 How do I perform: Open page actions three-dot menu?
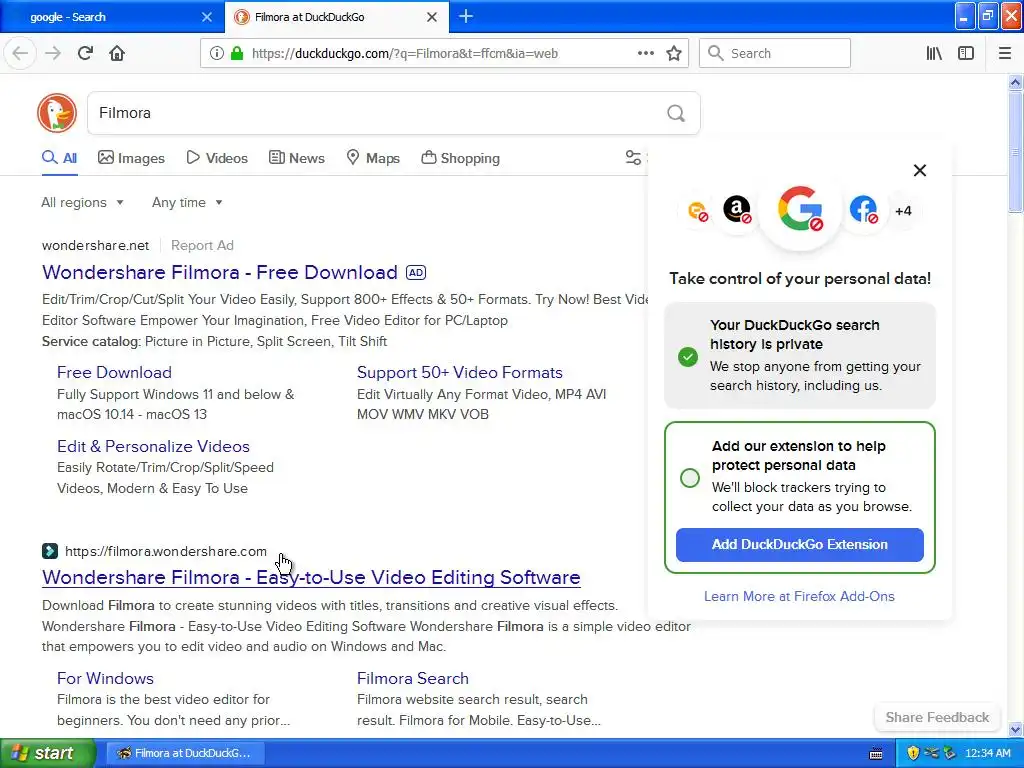646,54
